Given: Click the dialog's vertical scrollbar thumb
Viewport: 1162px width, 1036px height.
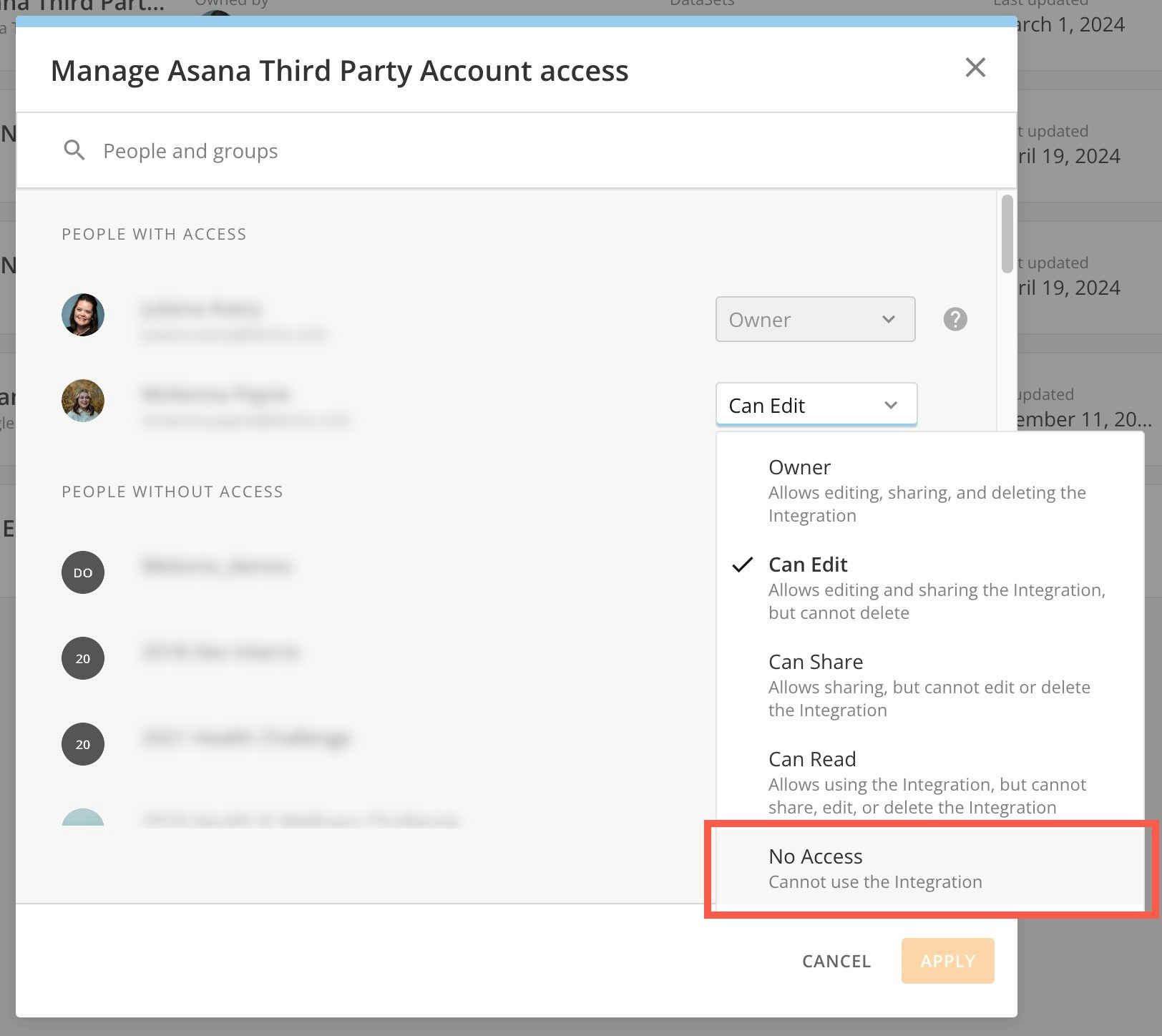Looking at the screenshot, I should tap(1007, 234).
